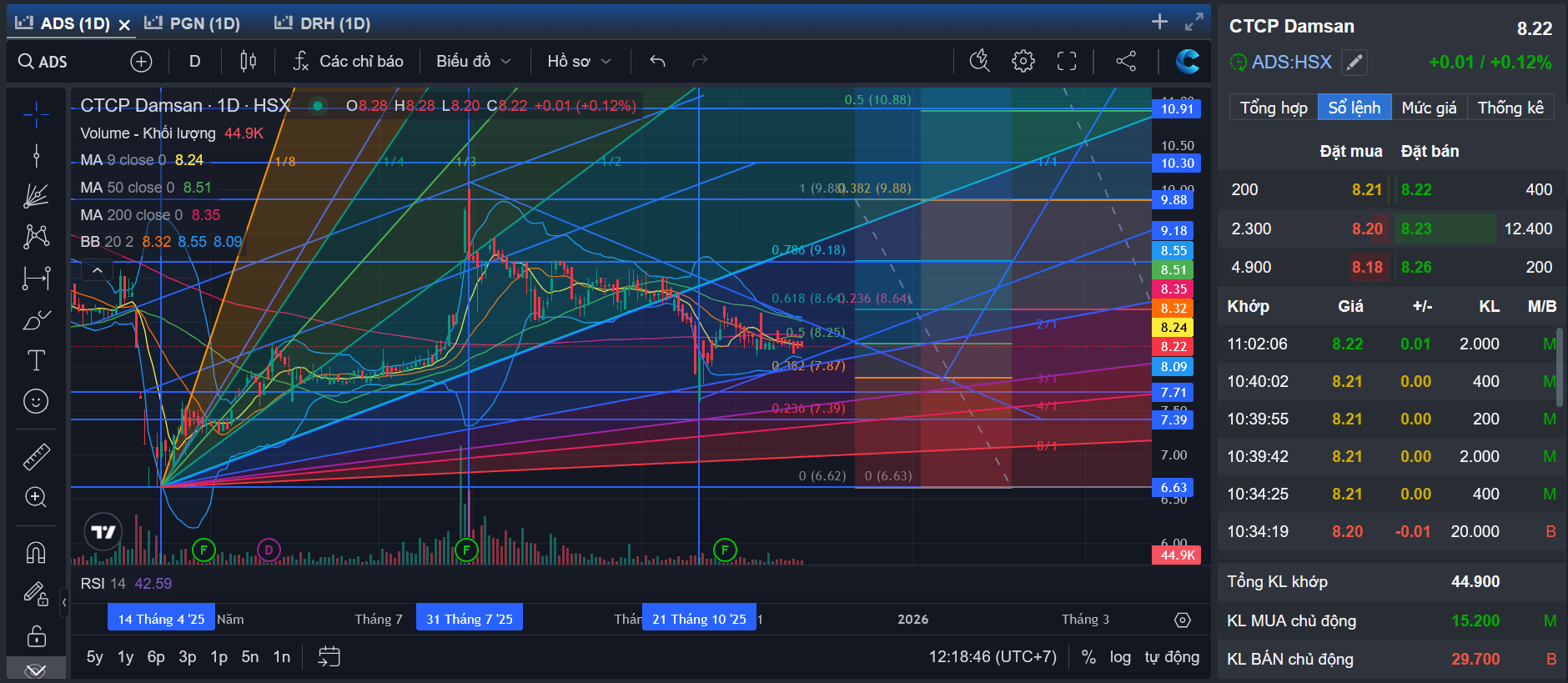Open the Gann and Fibonacci fan tools
The image size is (1568, 683).
(36, 196)
